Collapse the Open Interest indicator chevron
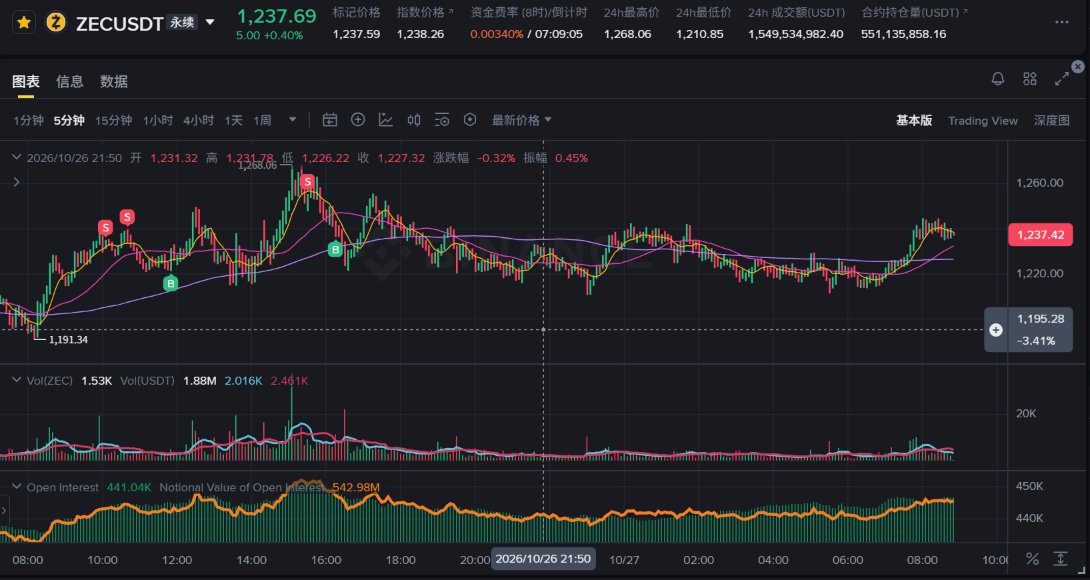Image resolution: width=1090 pixels, height=580 pixels. pos(16,487)
